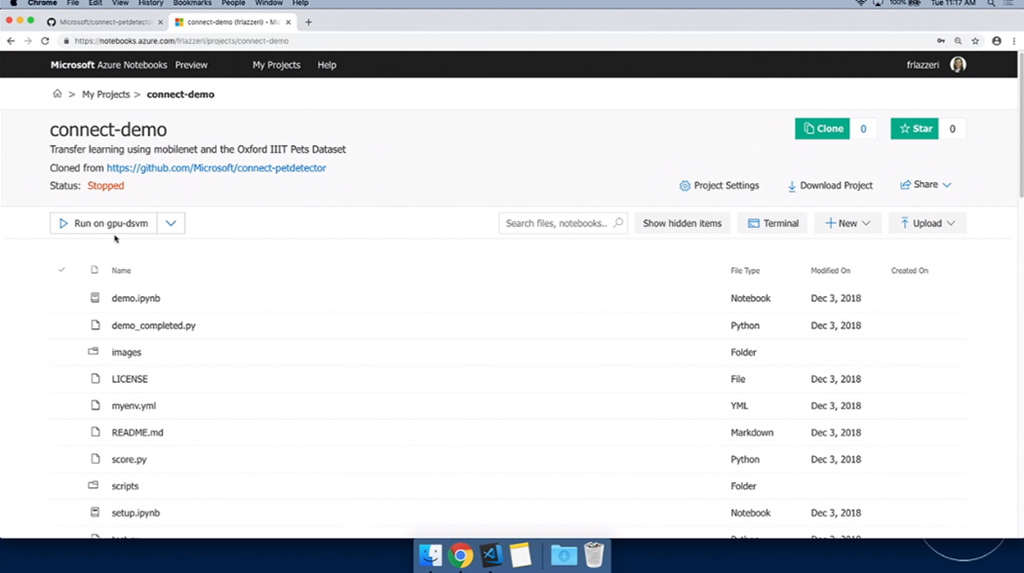The height and width of the screenshot is (573, 1024).
Task: Open the History menu in menu bar
Action: 150,3
